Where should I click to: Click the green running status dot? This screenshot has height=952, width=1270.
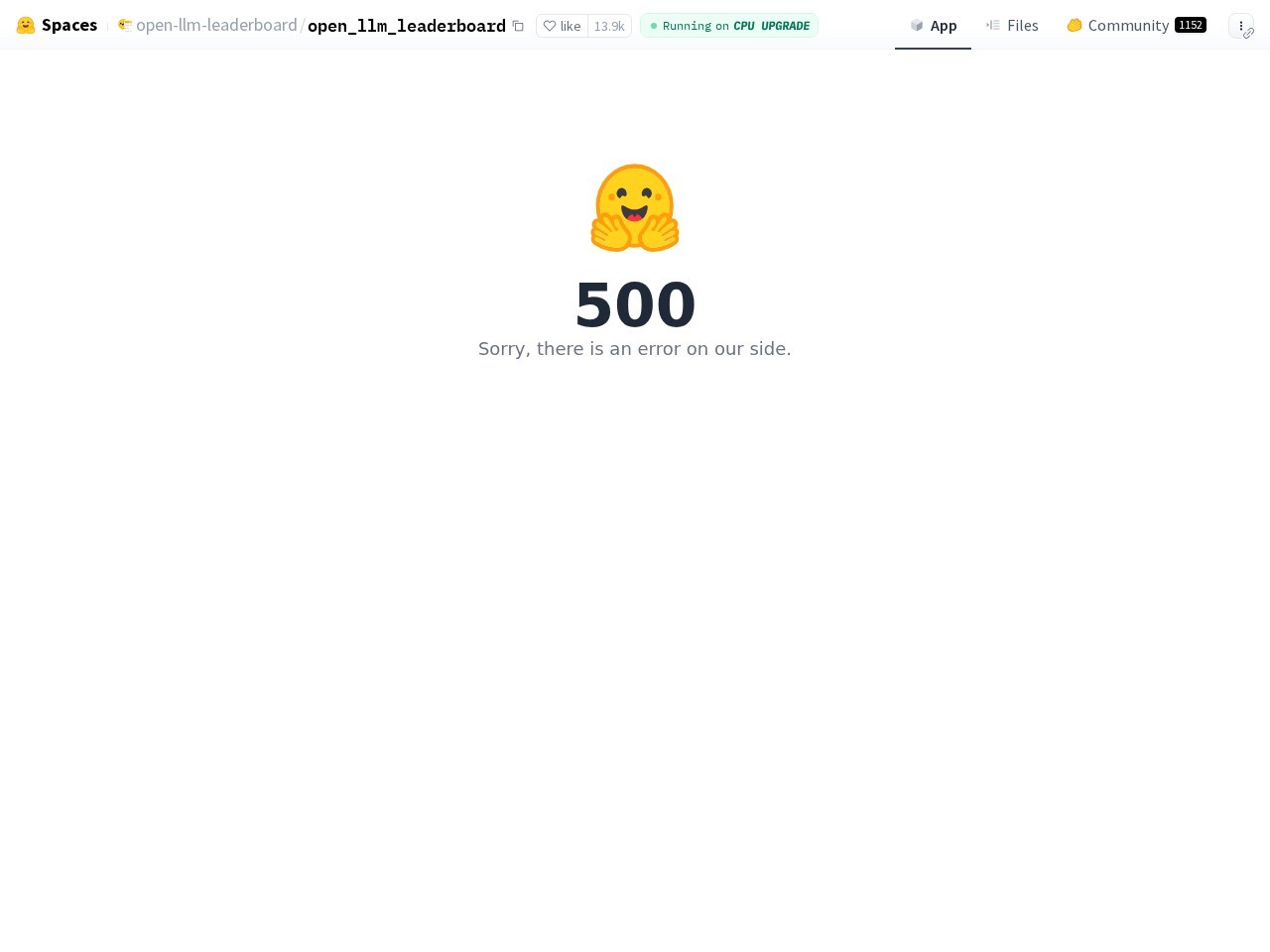coord(654,26)
